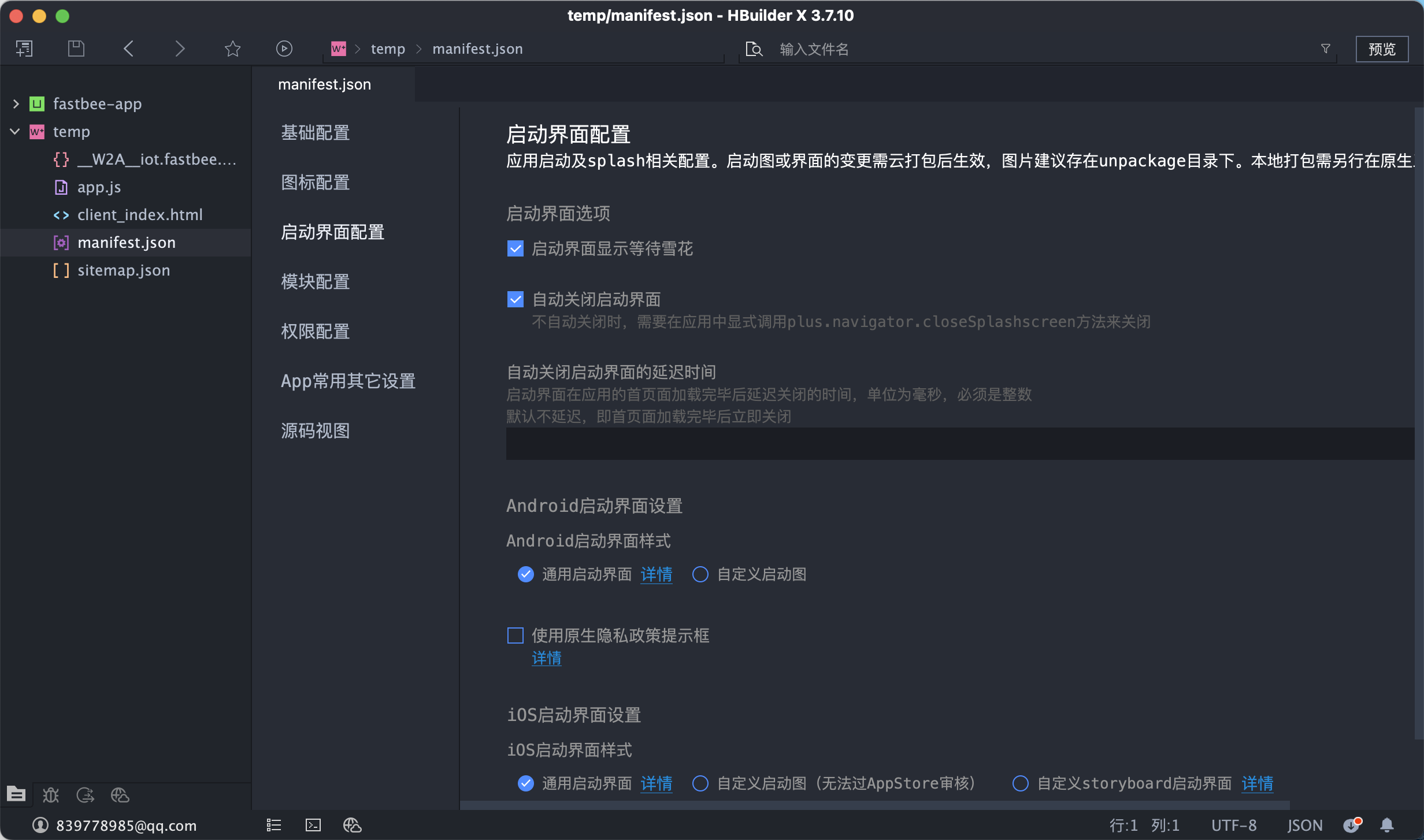
Task: Expand the fastbee-app project folder
Action: click(16, 104)
